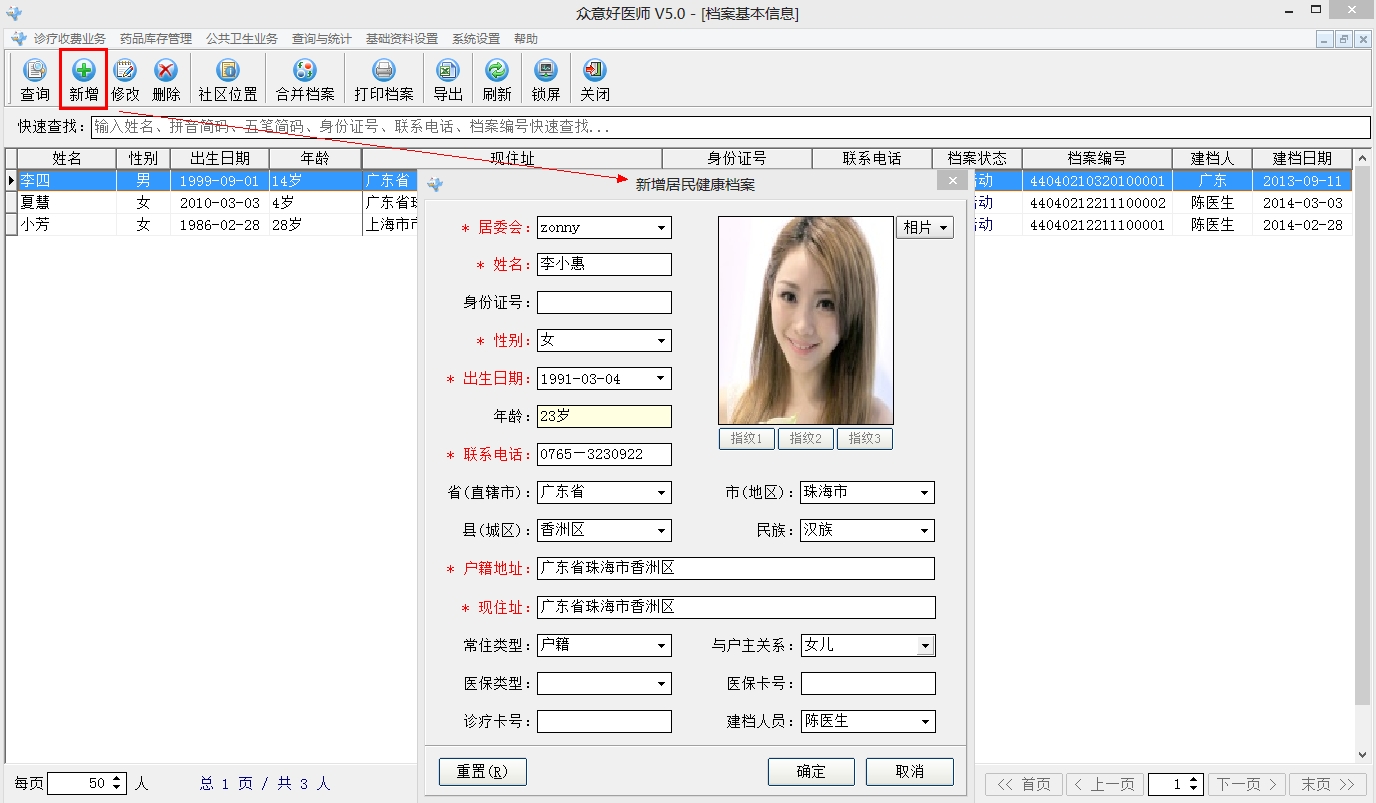Select the 夏慧 row

(678, 203)
